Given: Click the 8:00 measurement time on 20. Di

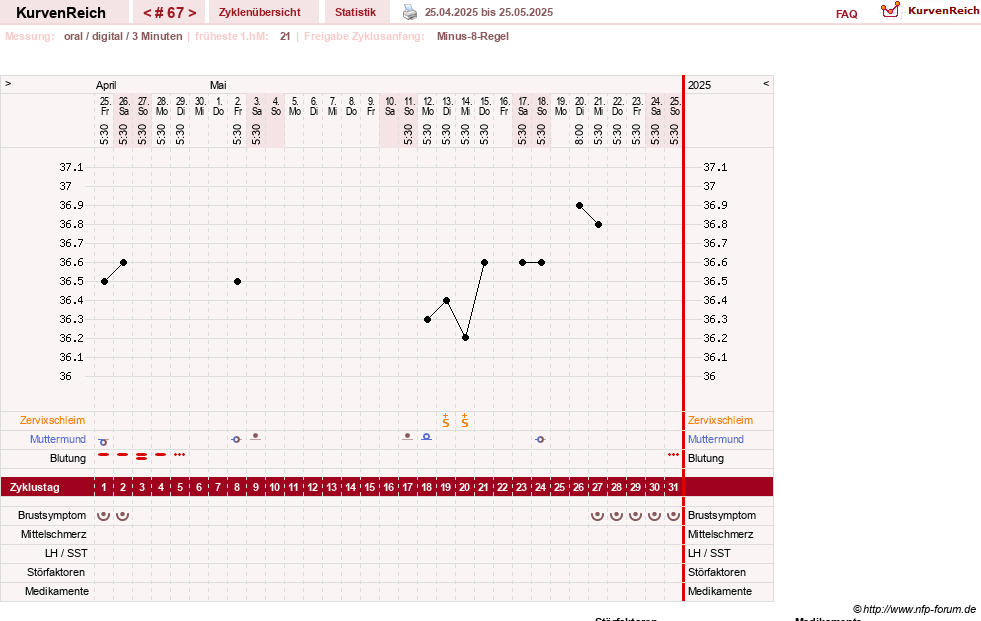Looking at the screenshot, I should [579, 134].
